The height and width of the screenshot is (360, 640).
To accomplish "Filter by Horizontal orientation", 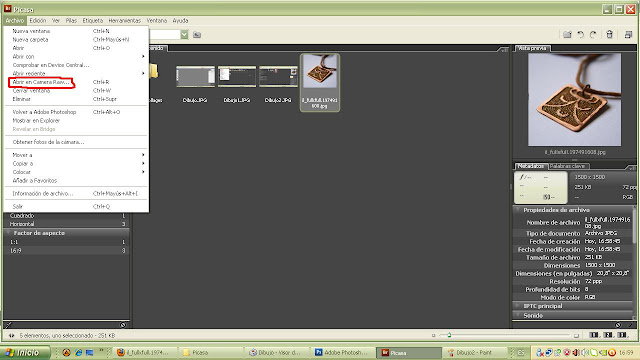I will coord(66,224).
